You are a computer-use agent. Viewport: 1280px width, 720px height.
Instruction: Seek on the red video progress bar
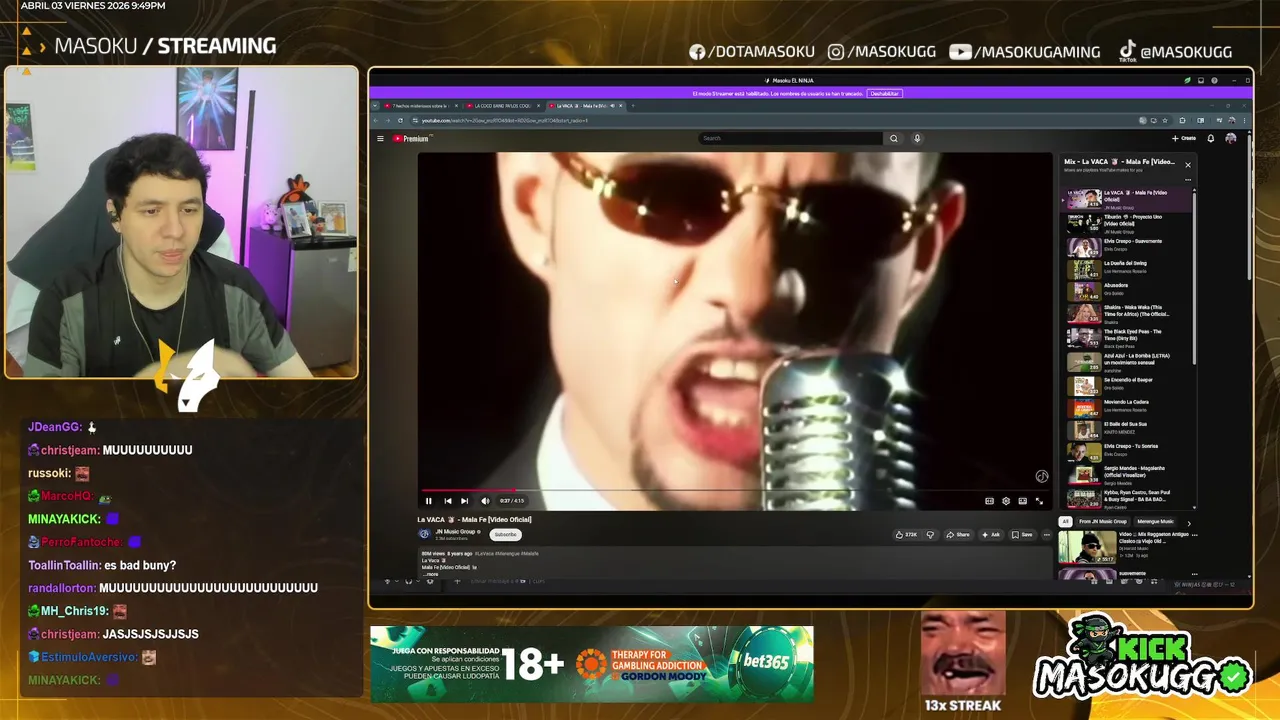(x=735, y=491)
